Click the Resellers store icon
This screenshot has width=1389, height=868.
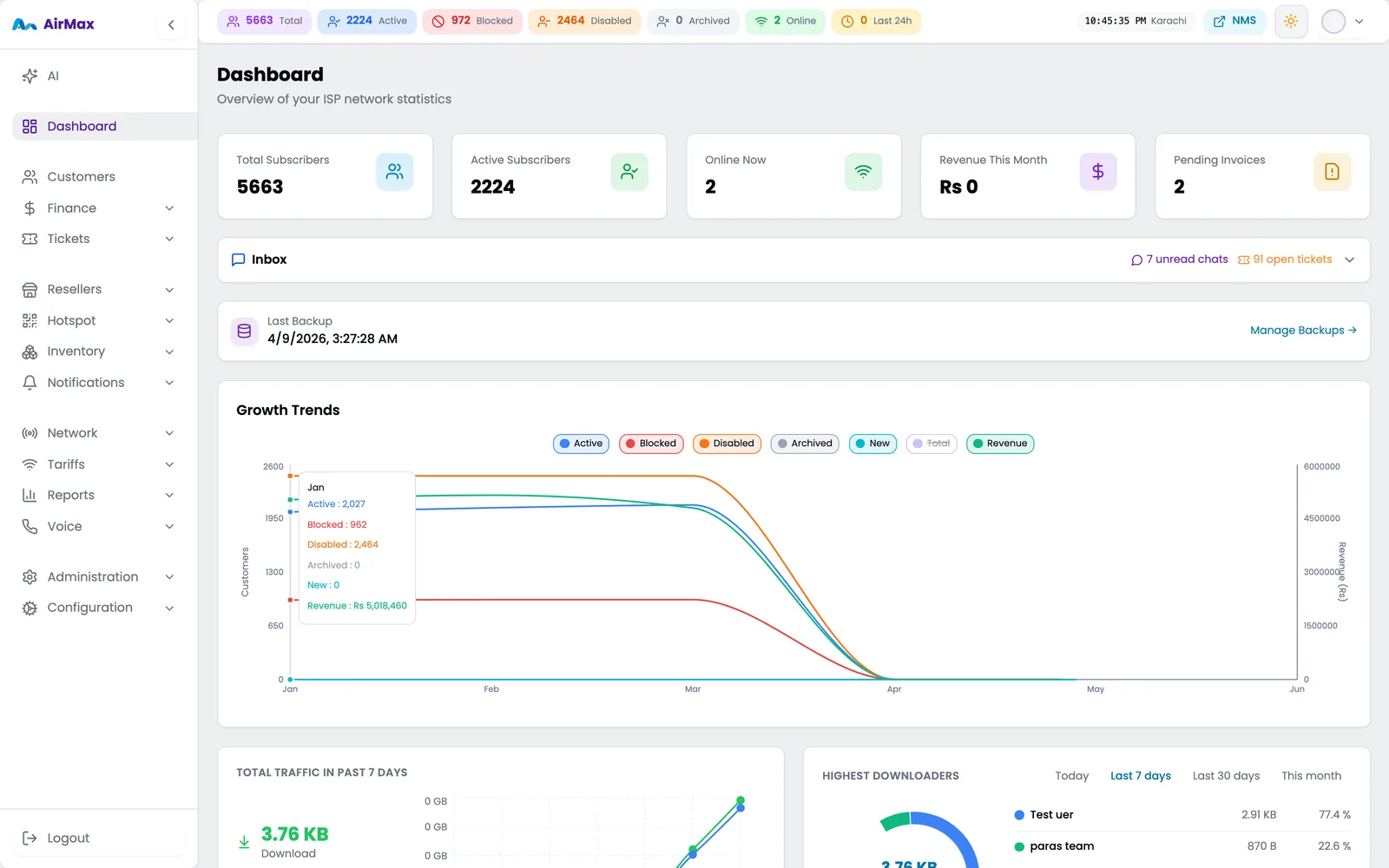coord(30,289)
